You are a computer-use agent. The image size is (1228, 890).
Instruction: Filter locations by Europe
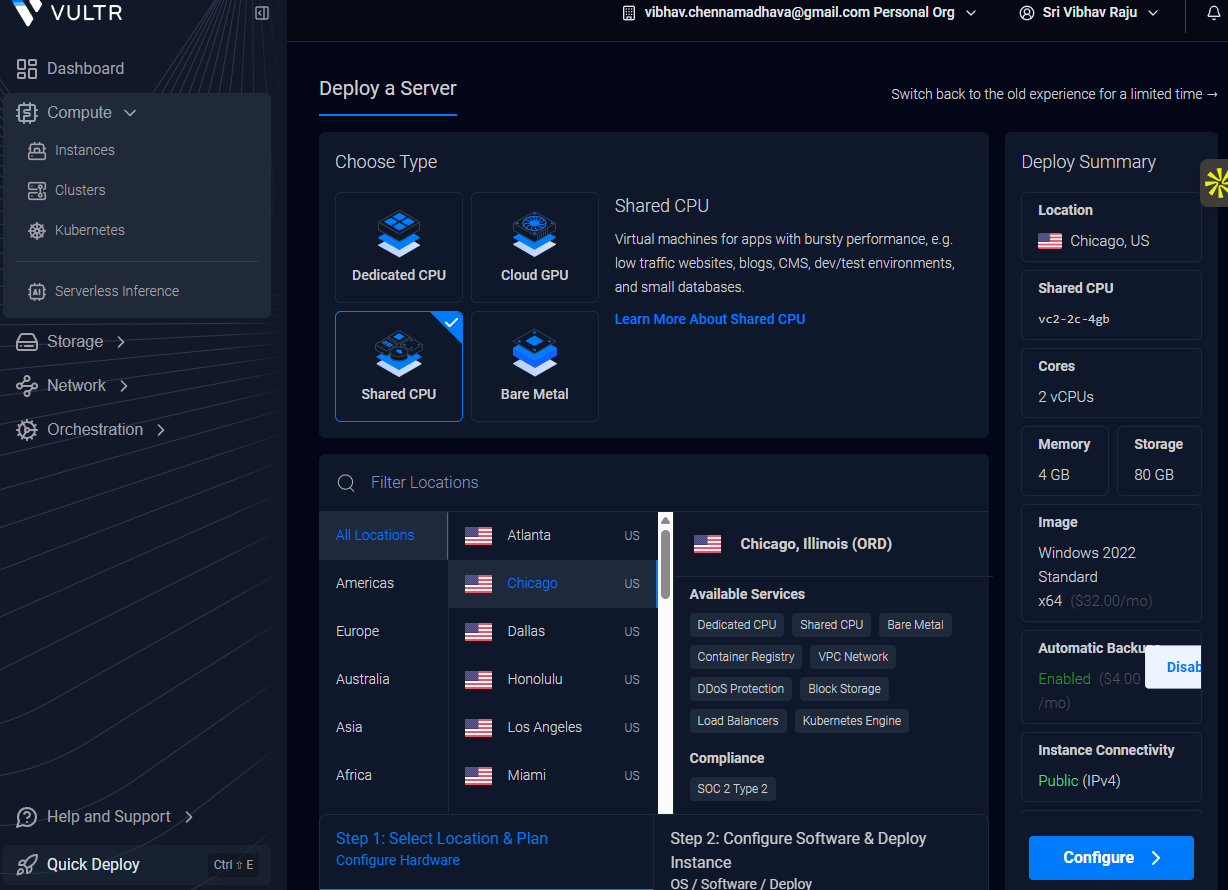coord(383,631)
